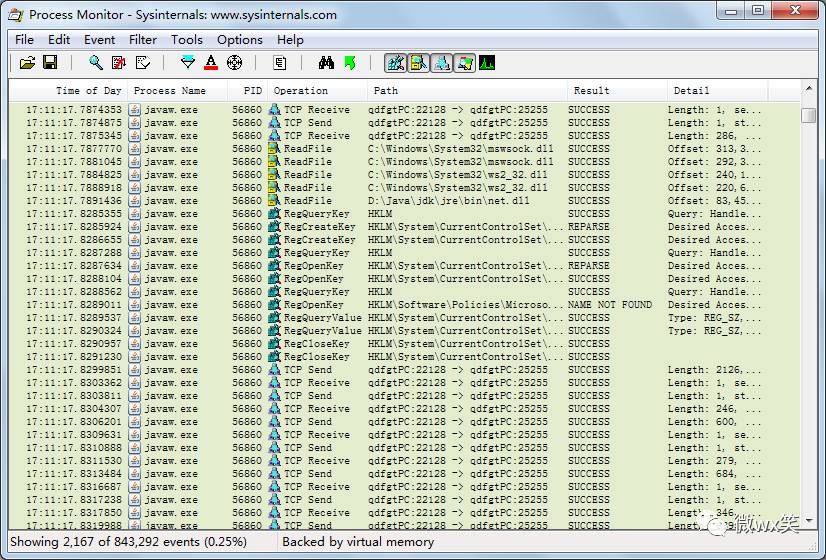Open the Highlight icon with red underline

point(211,63)
